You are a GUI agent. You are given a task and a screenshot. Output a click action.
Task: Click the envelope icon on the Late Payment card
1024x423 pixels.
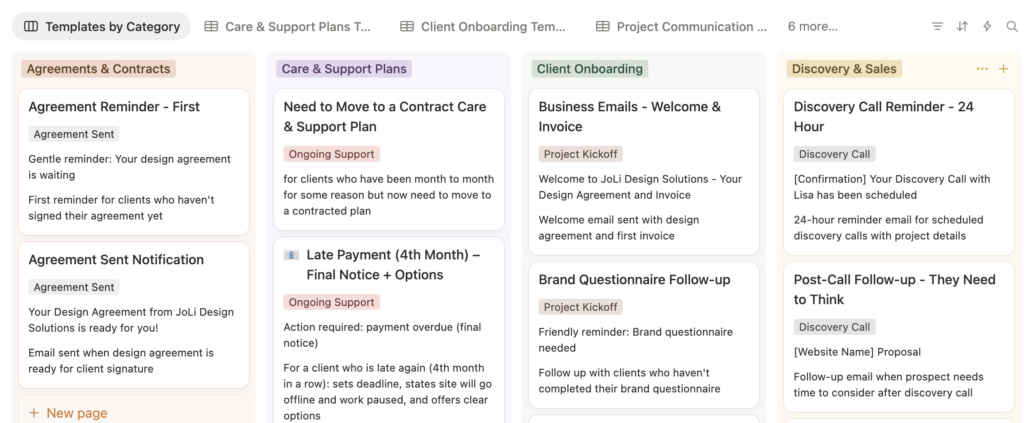point(291,255)
